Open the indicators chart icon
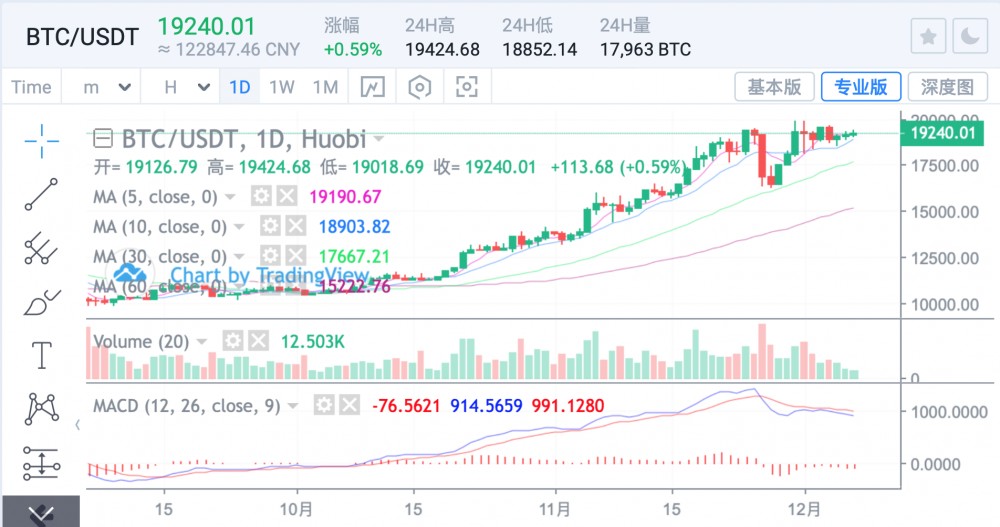Viewport: 1000px width, 527px height. [372, 87]
